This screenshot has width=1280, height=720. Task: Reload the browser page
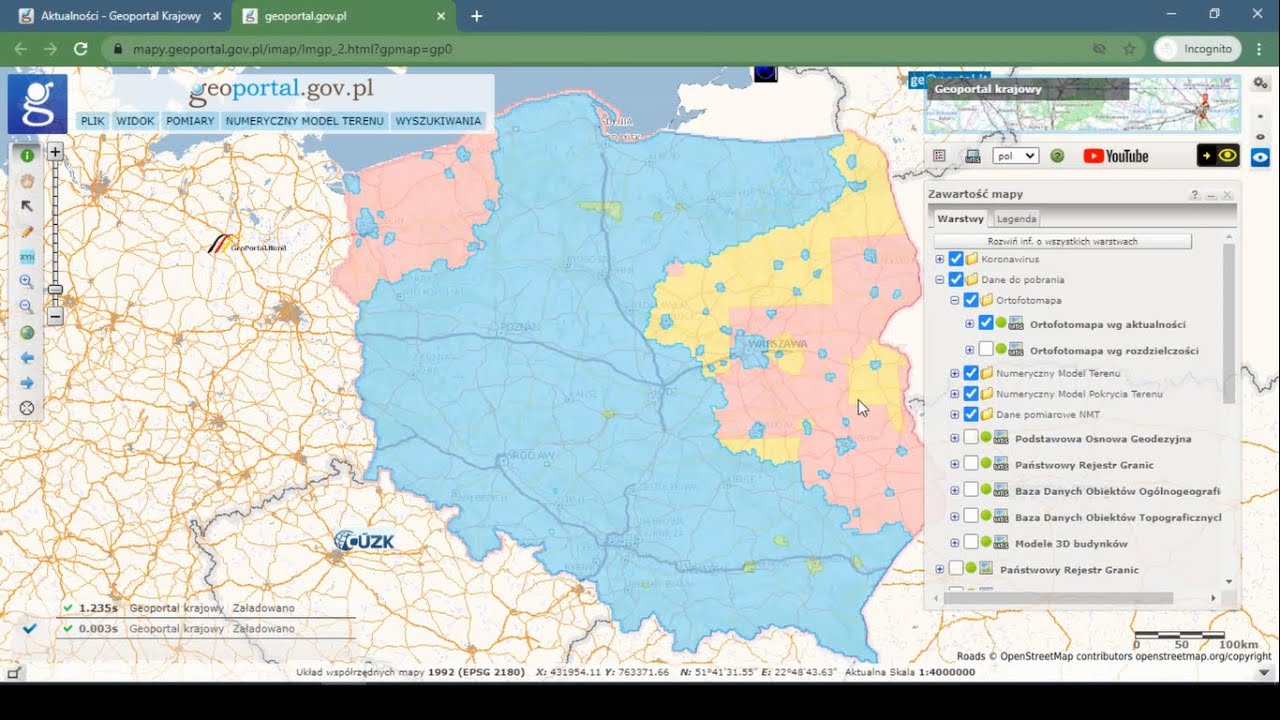[x=81, y=48]
